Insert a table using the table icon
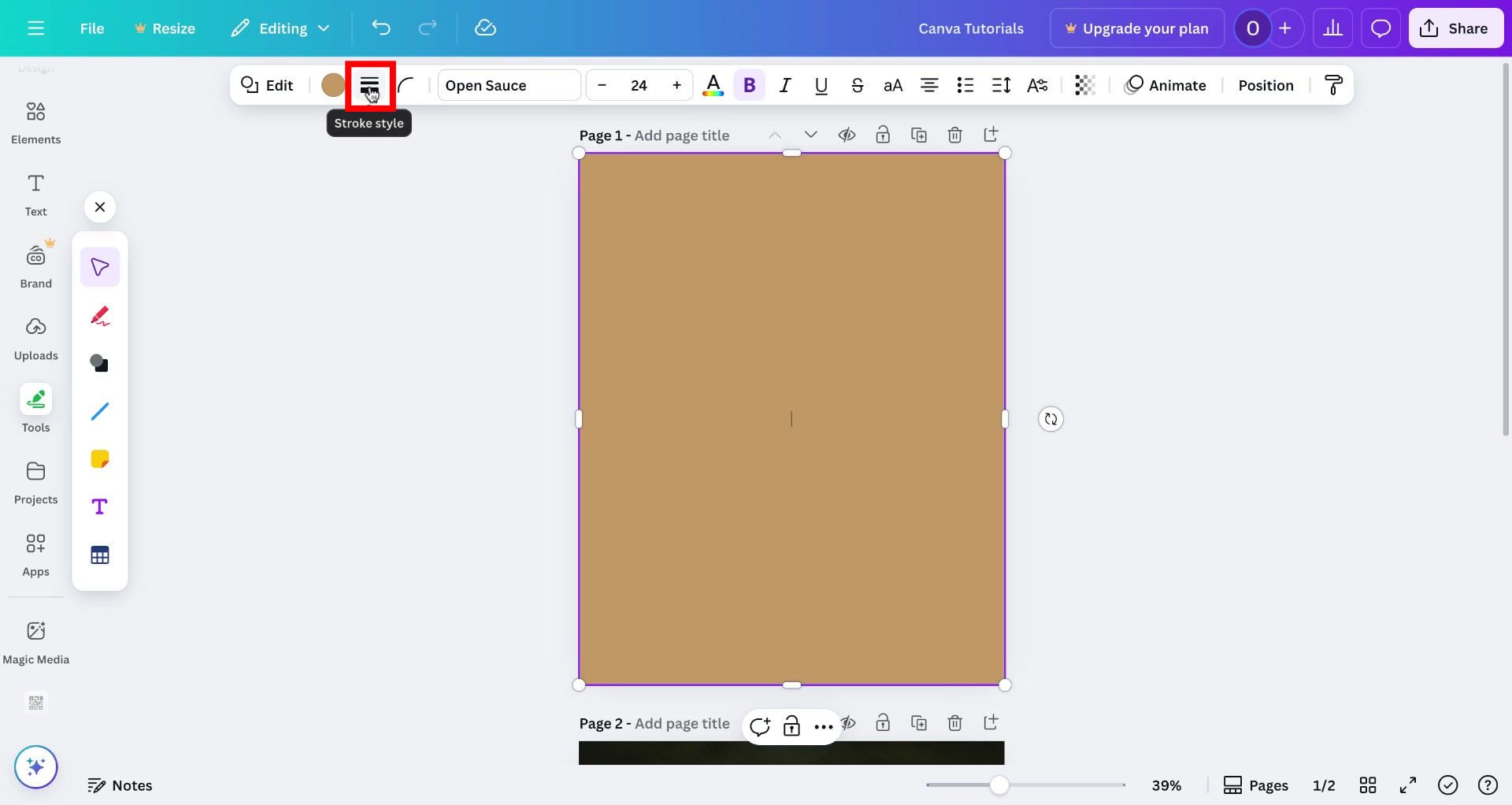1512x805 pixels. [x=100, y=555]
